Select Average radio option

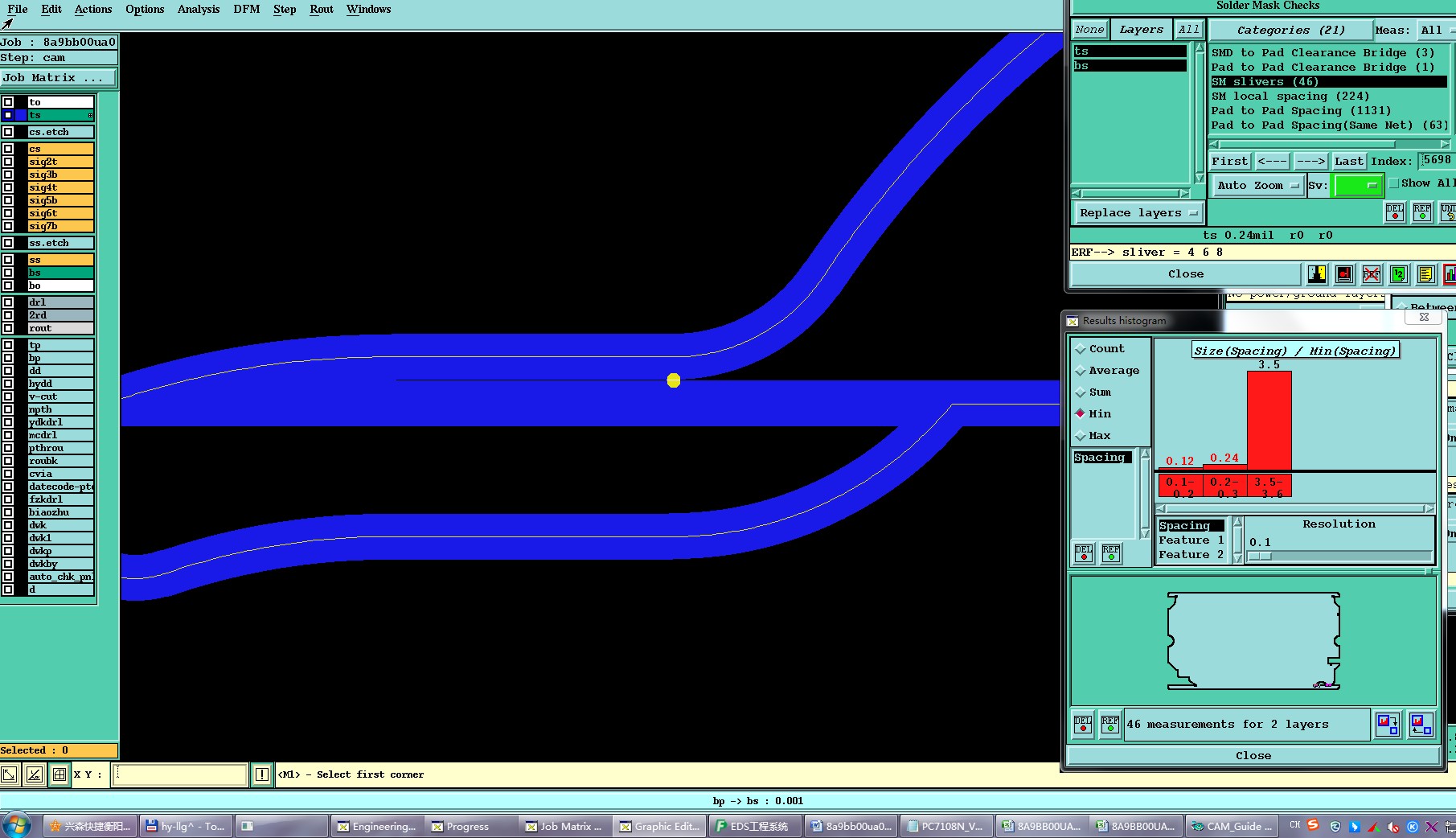(1081, 371)
